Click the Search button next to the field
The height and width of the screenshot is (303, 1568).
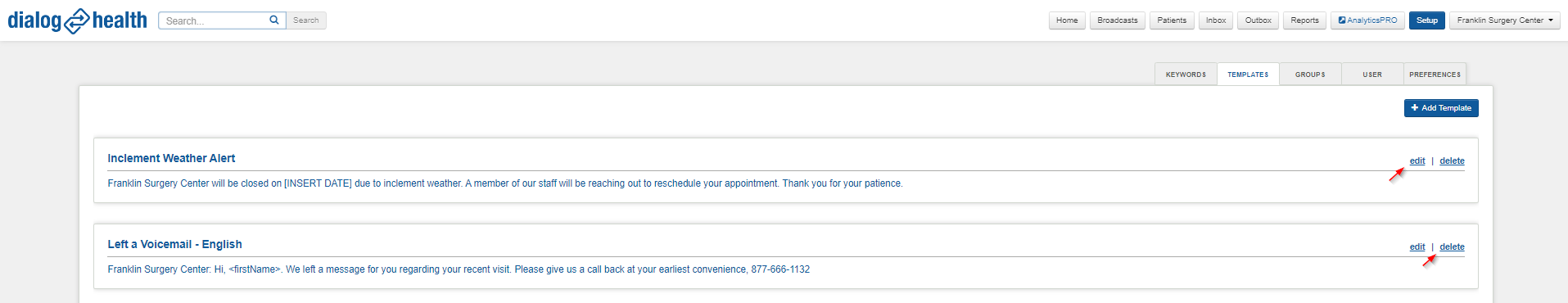pyautogui.click(x=306, y=20)
